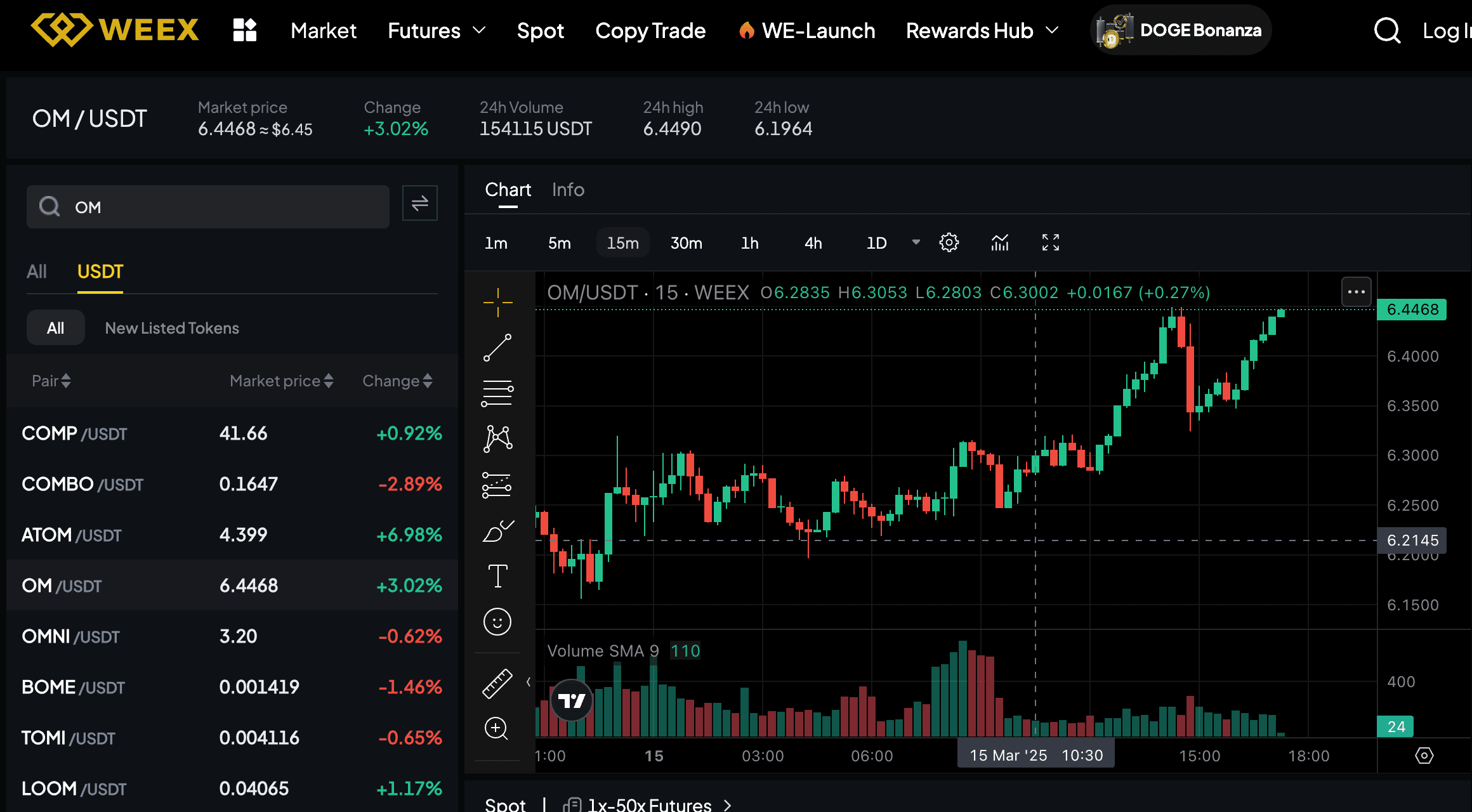Select the ruler measure tool
Image resolution: width=1472 pixels, height=812 pixels.
click(497, 683)
